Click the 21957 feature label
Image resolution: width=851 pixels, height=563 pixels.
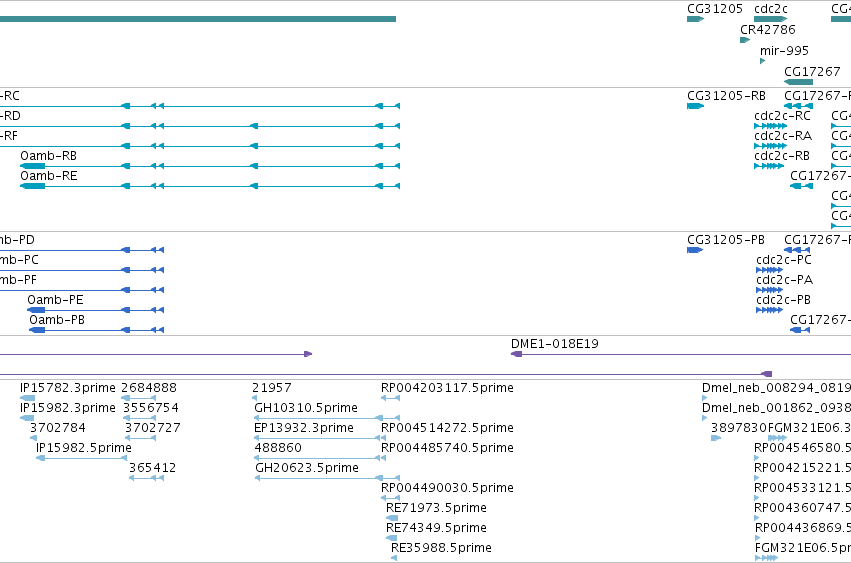[271, 388]
